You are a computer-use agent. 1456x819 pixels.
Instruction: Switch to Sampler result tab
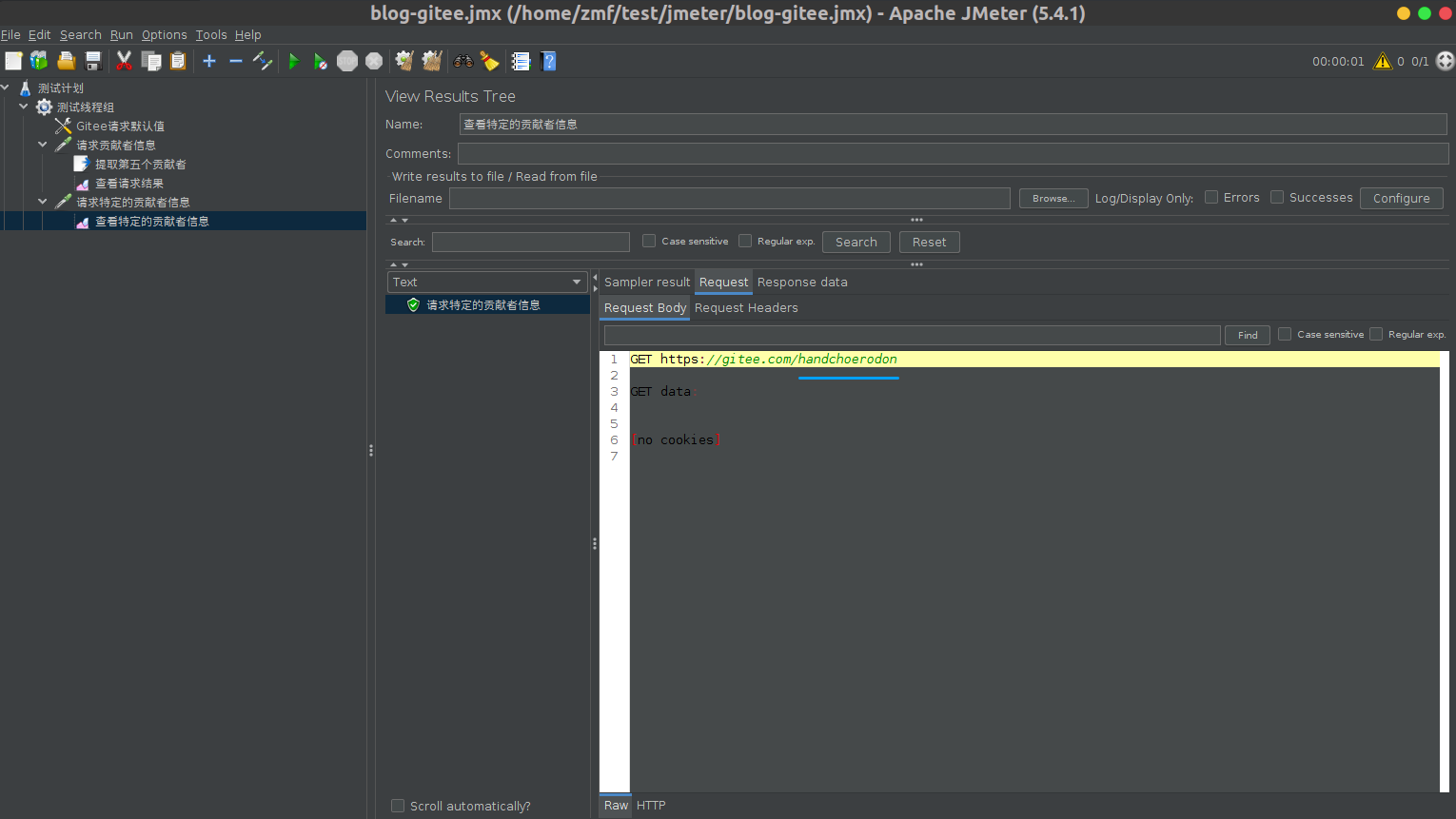pos(647,282)
